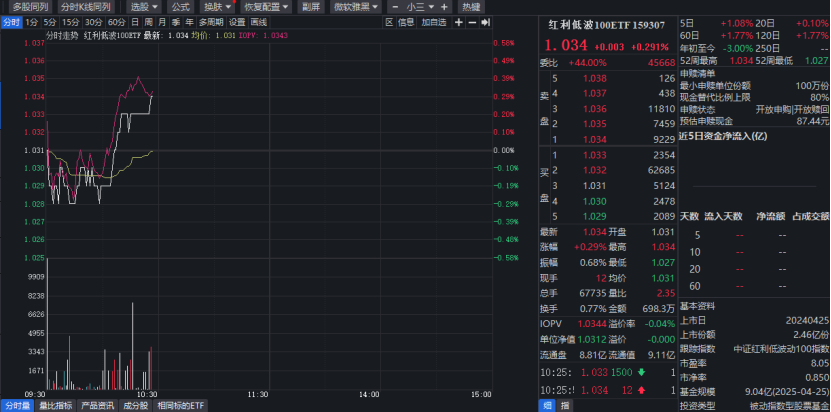Increase font size with top-bar plus
Viewport: 831px width, 412px height.
(444, 7)
